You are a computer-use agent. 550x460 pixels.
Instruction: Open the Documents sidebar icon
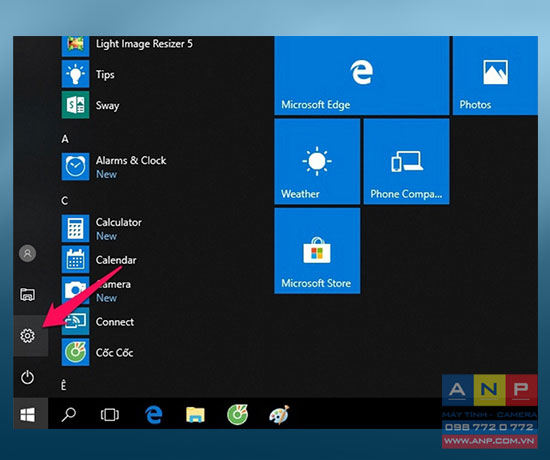click(x=27, y=294)
